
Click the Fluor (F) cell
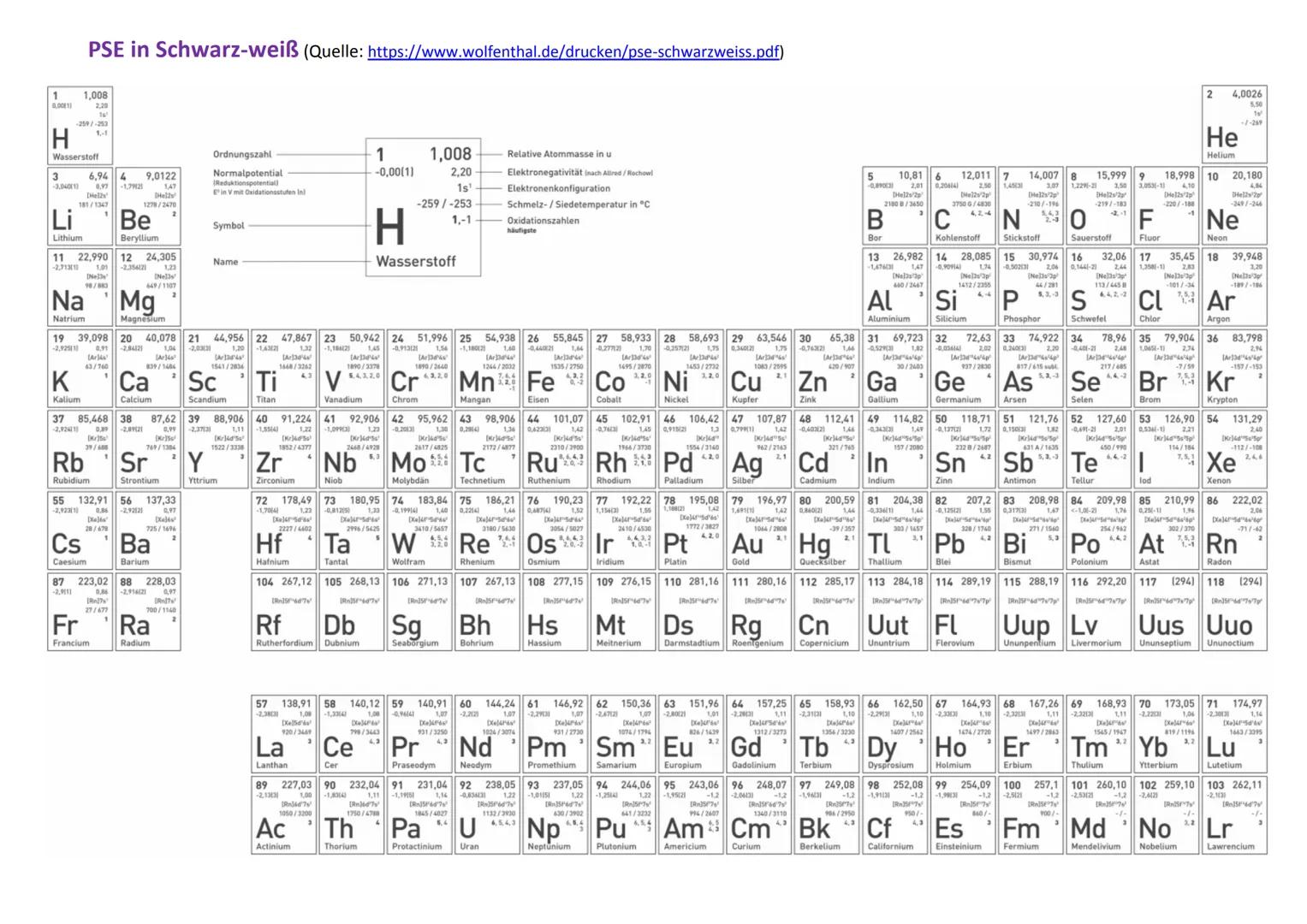pos(1167,206)
